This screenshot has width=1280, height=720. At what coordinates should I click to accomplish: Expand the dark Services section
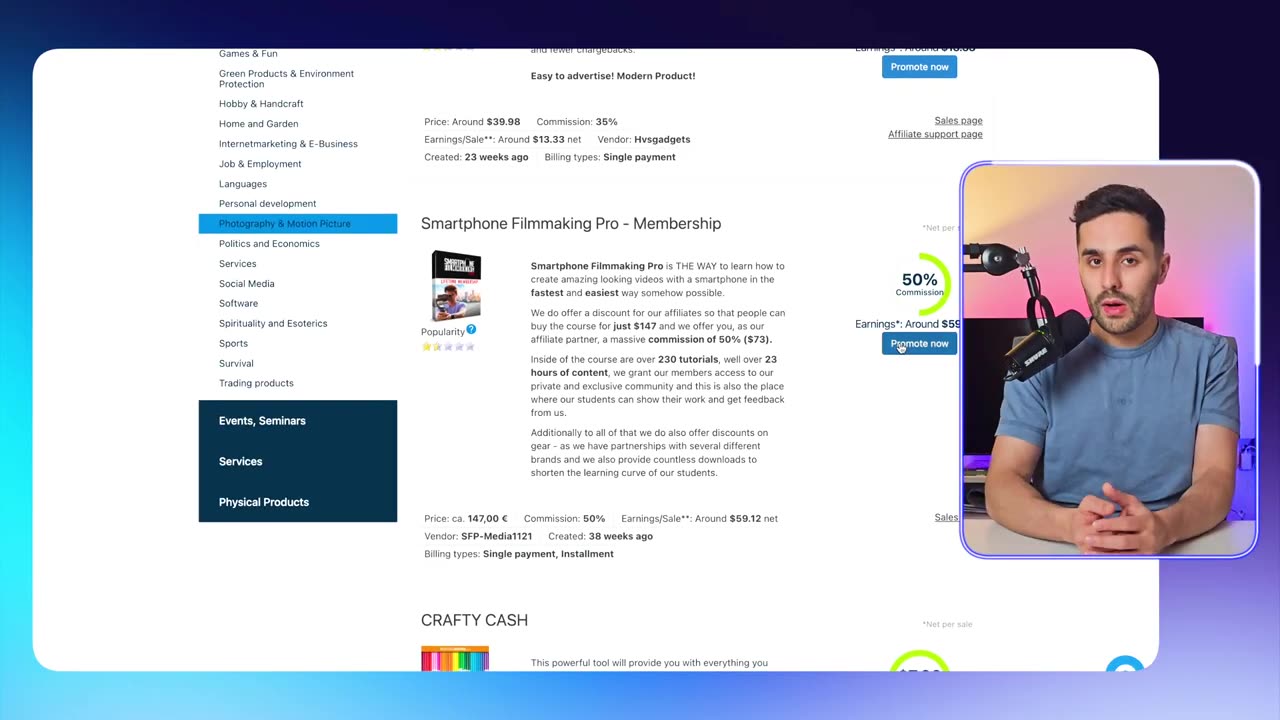(298, 462)
